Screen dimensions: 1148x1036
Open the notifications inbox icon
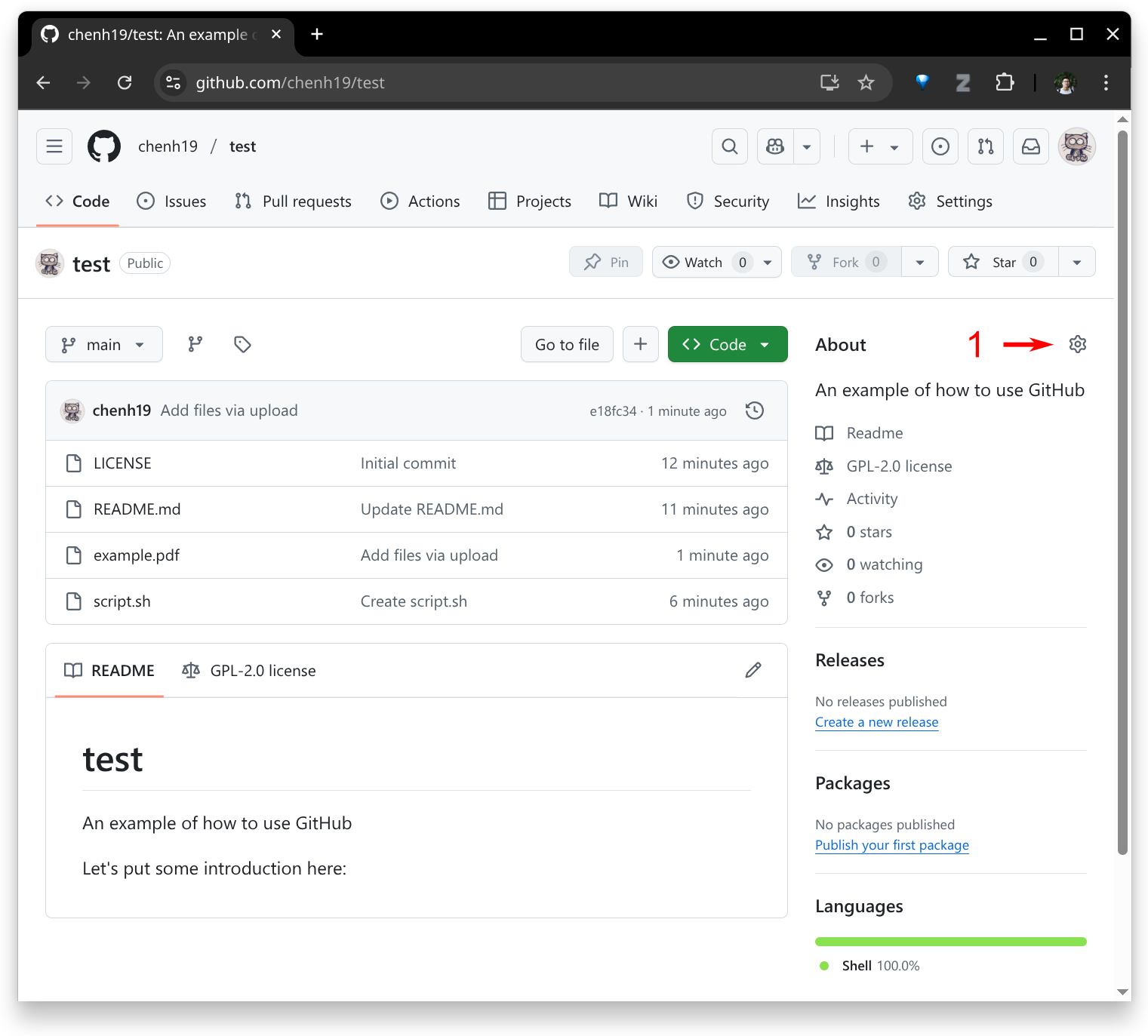point(1031,146)
